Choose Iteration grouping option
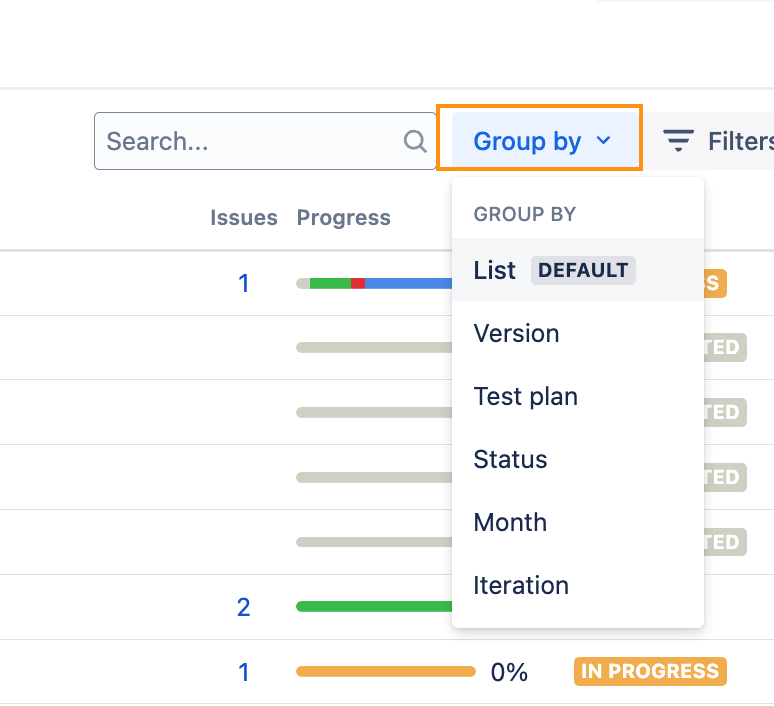Image resolution: width=774 pixels, height=706 pixels. pos(520,585)
